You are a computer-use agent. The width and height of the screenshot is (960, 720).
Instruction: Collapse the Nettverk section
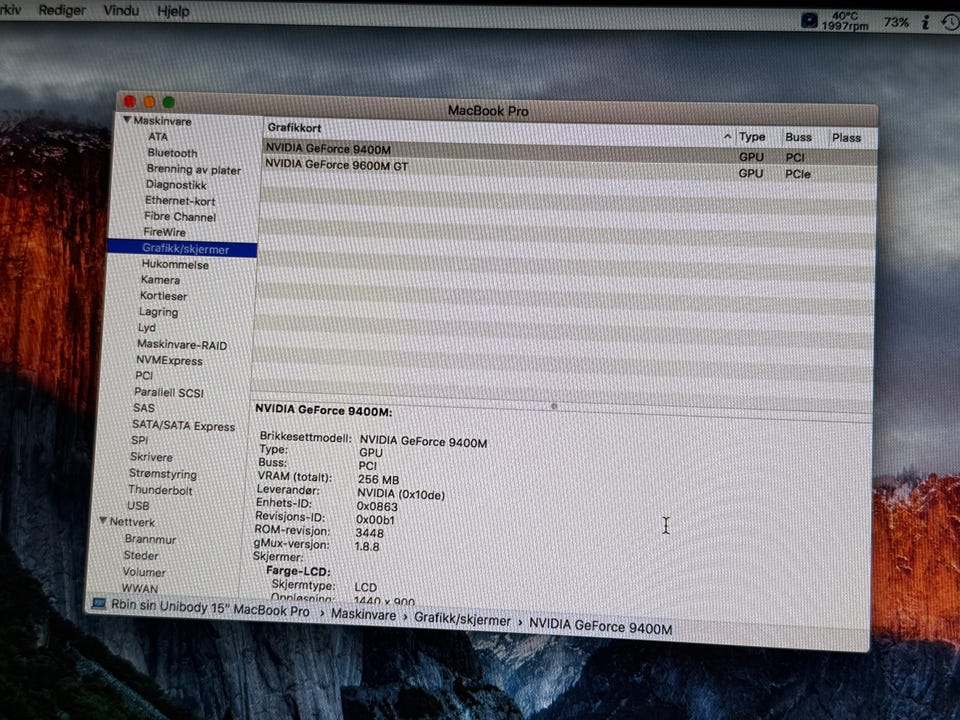103,520
